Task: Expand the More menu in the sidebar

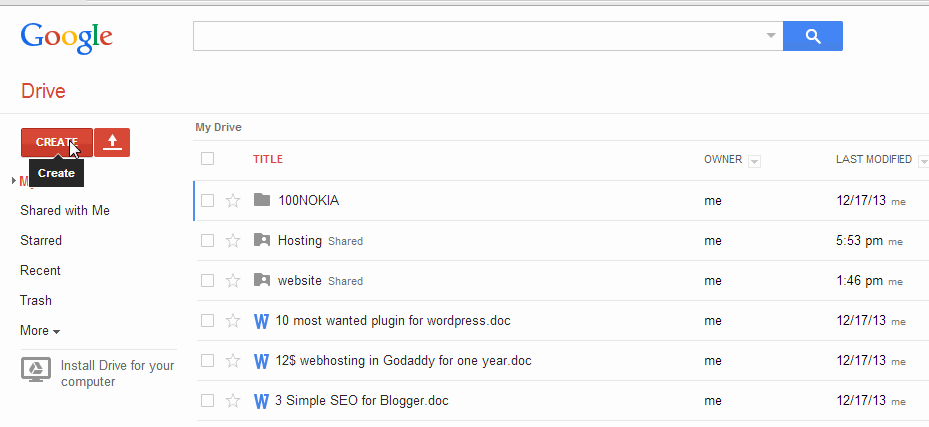Action: pos(40,330)
